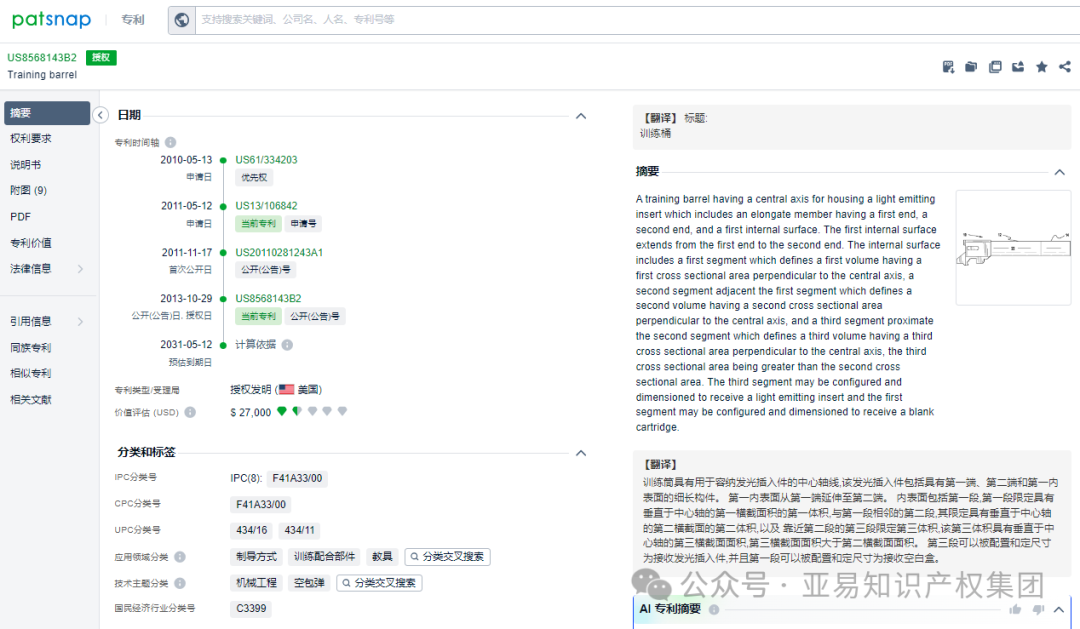Expand the 法律信息 sidebar entry
This screenshot has width=1080, height=629.
click(x=47, y=267)
